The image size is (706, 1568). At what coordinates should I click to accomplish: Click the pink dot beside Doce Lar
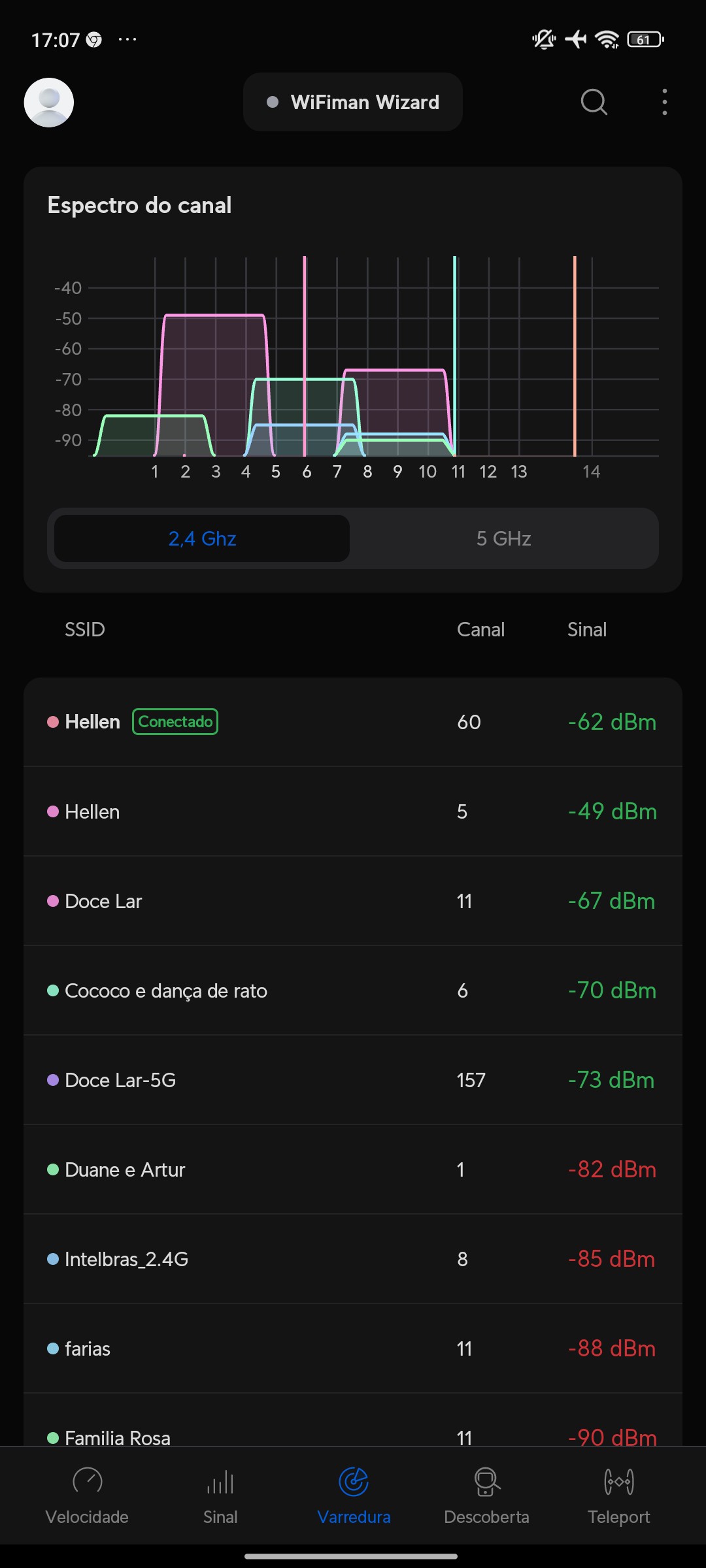tap(53, 901)
